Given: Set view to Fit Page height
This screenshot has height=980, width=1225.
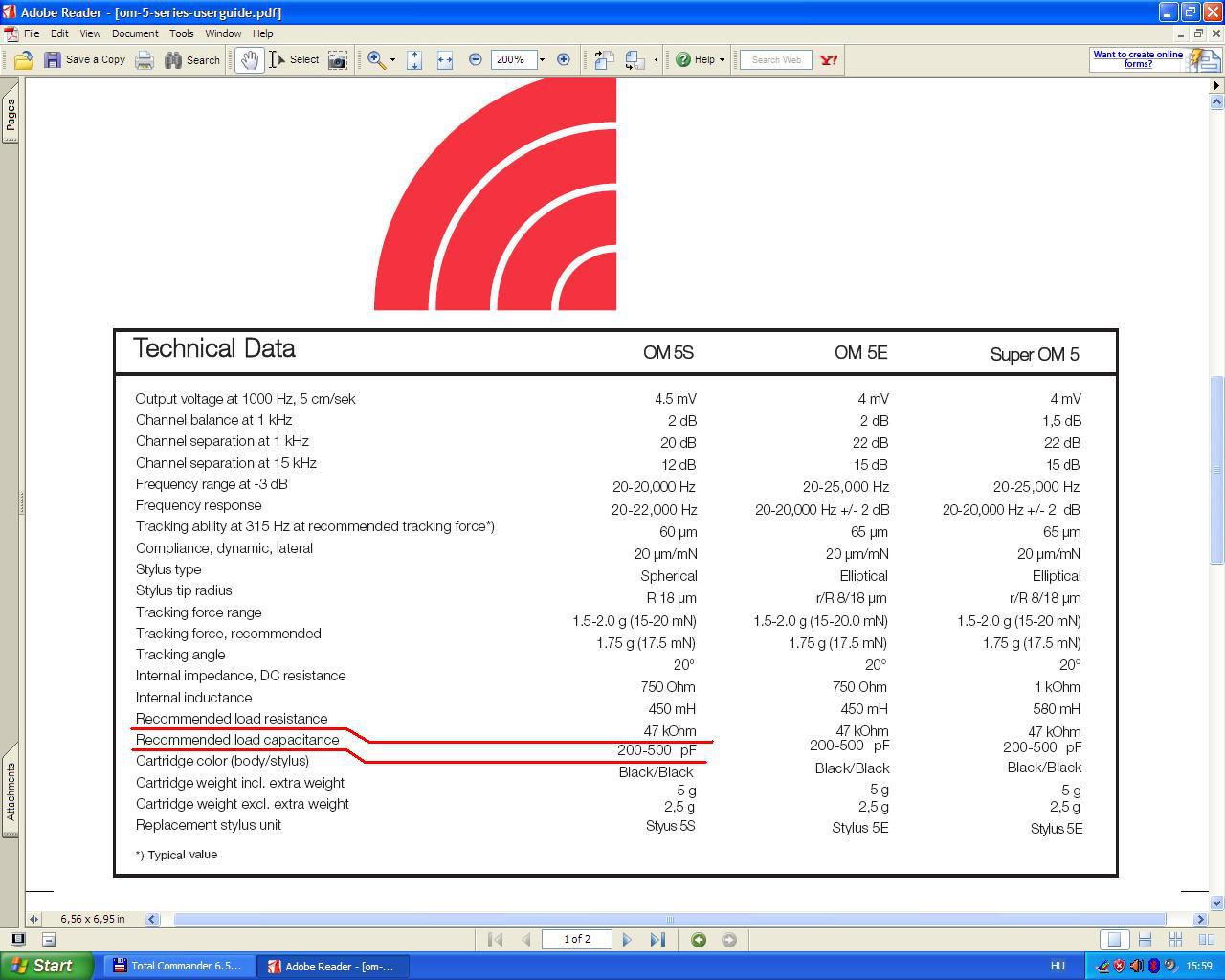Looking at the screenshot, I should (414, 60).
